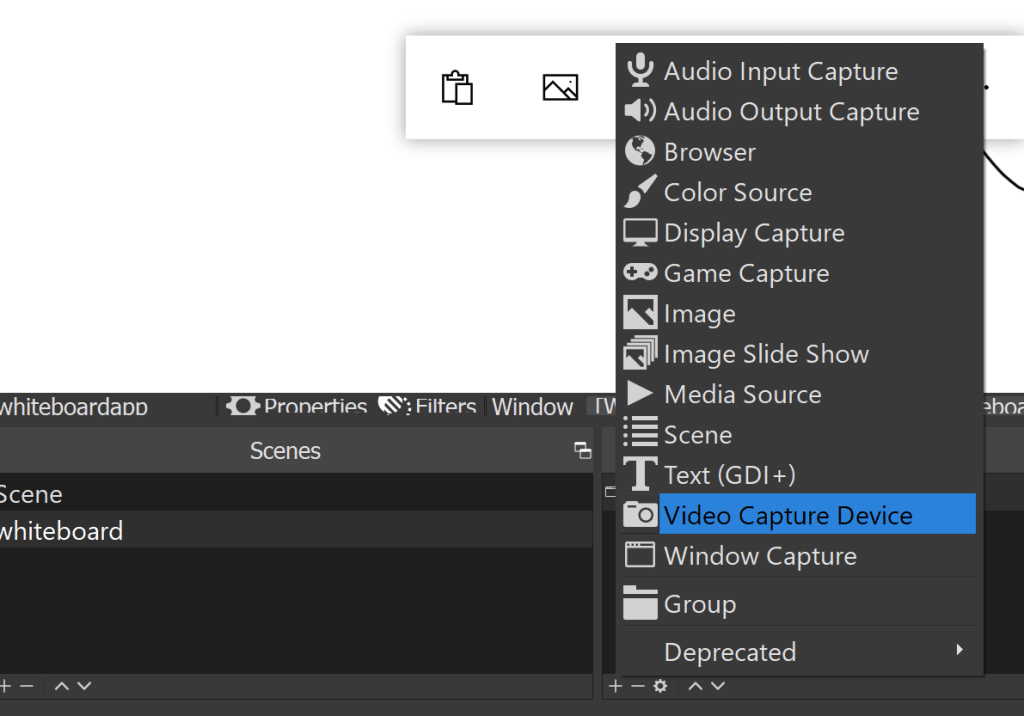Image resolution: width=1024 pixels, height=716 pixels.
Task: Choose Image Slide Show from the menu
Action: (x=766, y=354)
